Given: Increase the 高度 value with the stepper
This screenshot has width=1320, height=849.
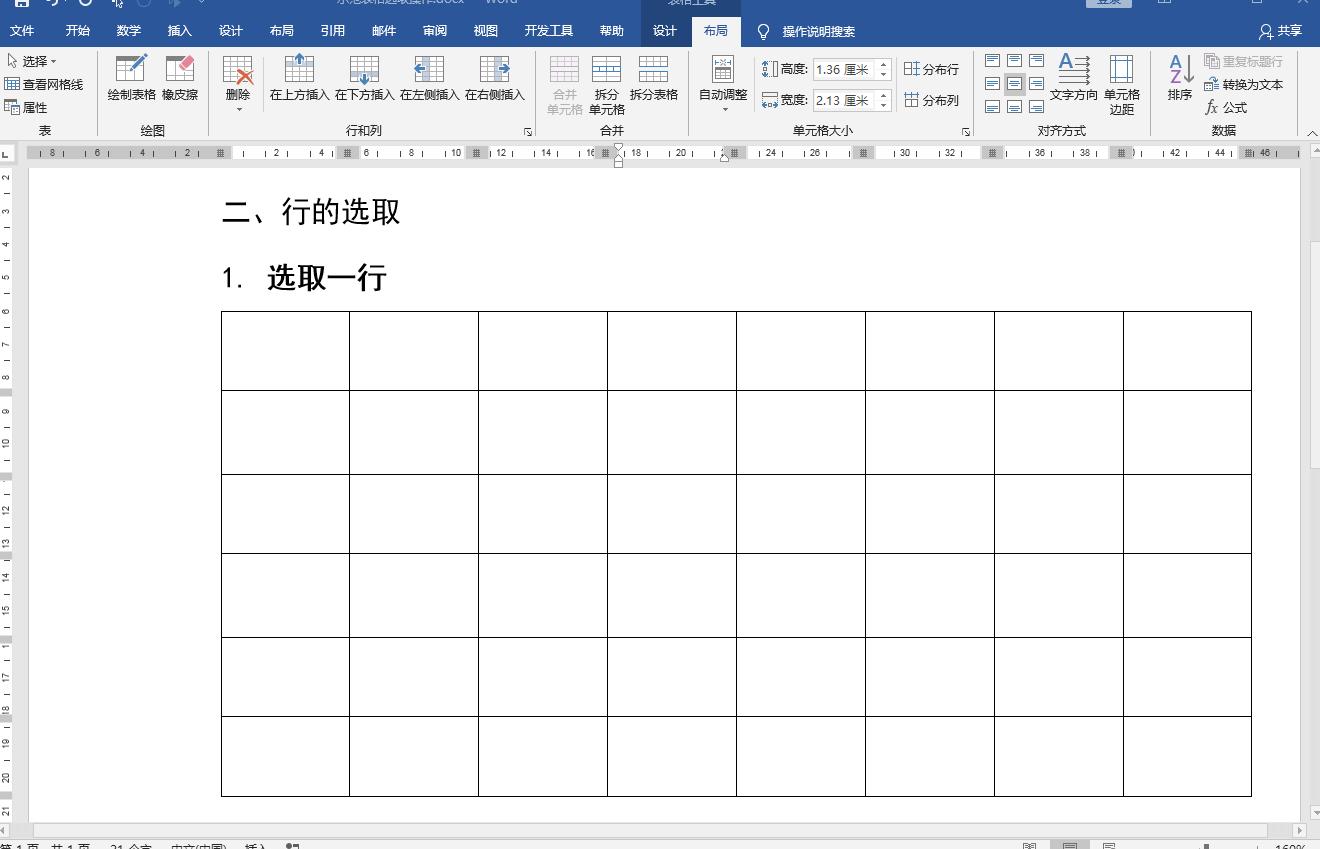Looking at the screenshot, I should (882, 64).
